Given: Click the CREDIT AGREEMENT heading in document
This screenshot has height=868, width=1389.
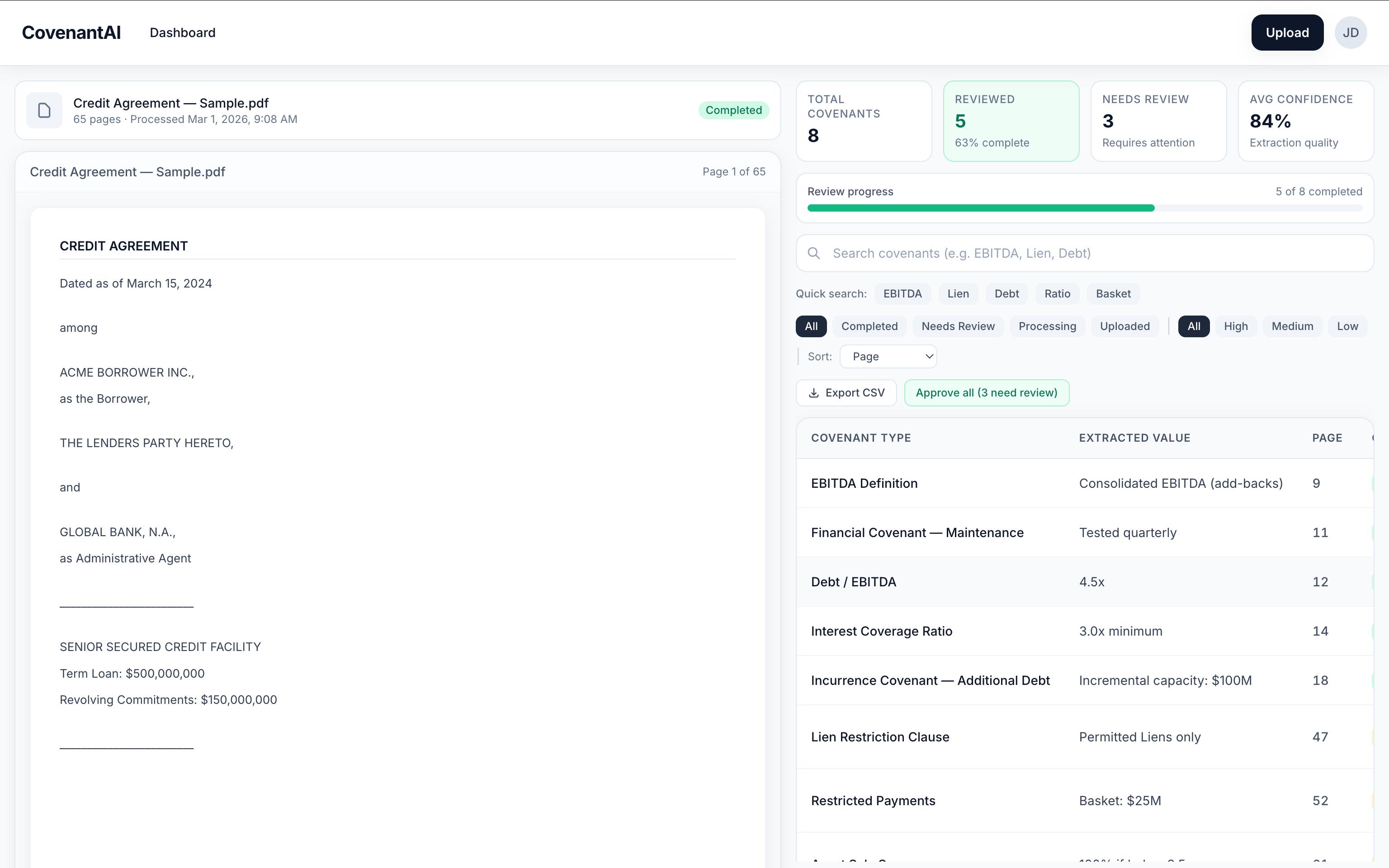Looking at the screenshot, I should point(123,246).
